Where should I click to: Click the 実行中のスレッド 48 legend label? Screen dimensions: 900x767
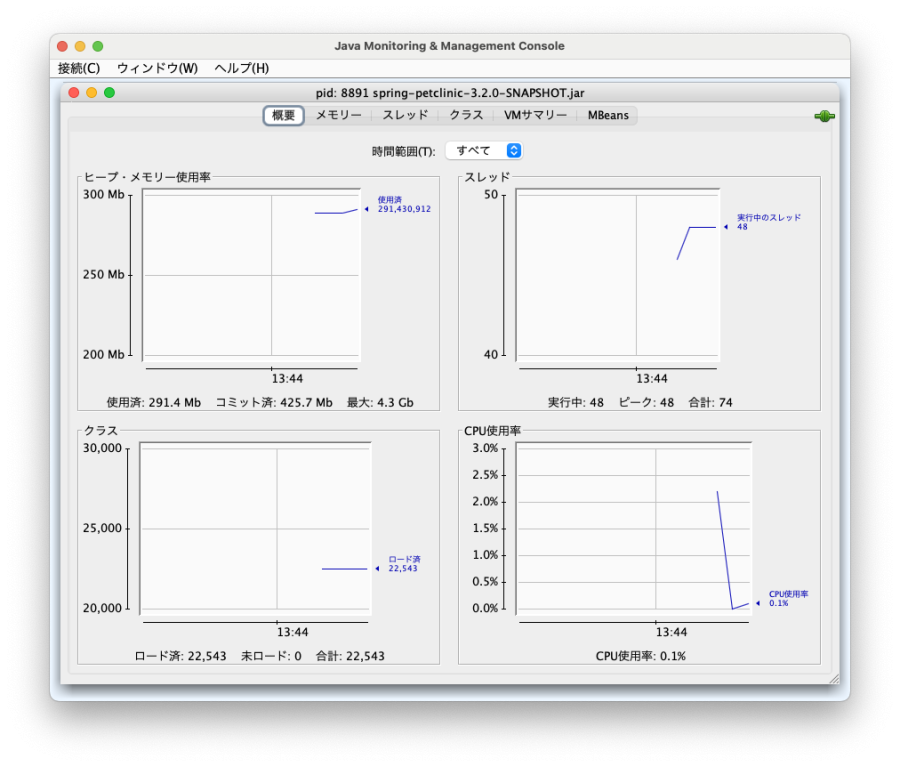pos(769,222)
